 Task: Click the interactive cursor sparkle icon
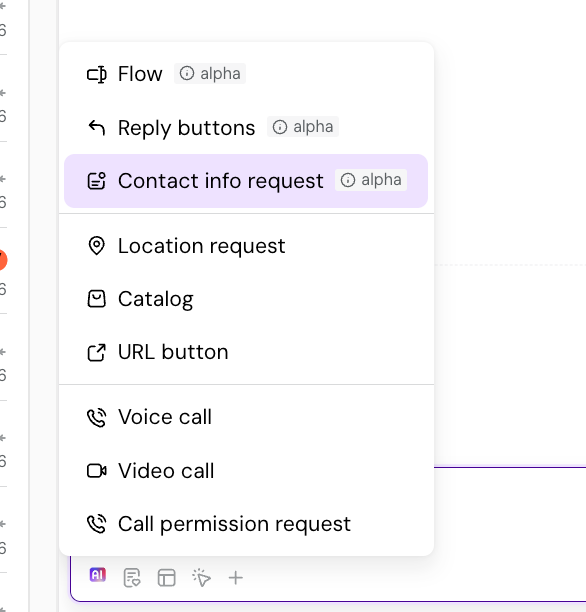201,578
